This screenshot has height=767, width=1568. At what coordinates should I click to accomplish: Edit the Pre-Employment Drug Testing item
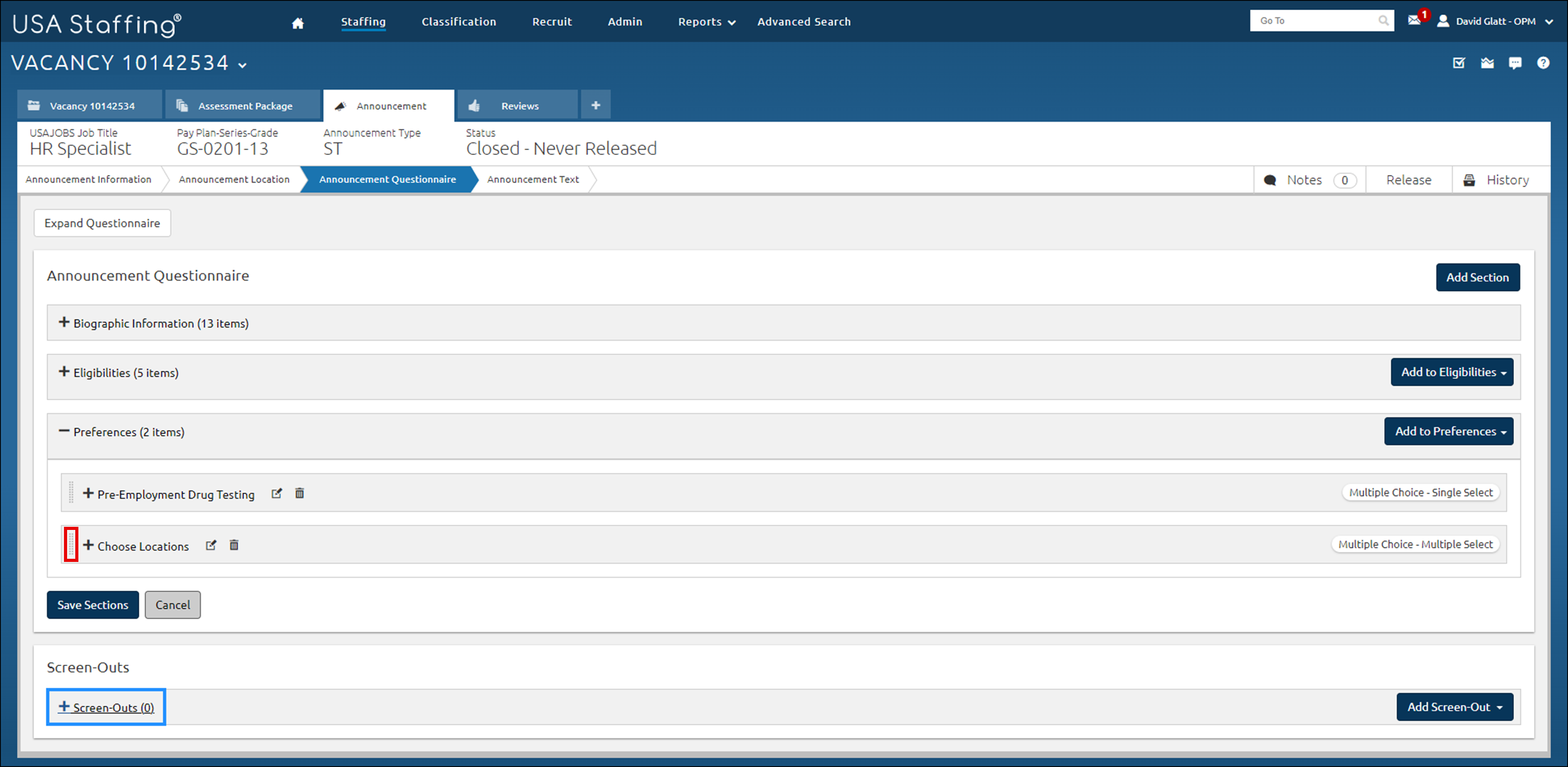(277, 494)
